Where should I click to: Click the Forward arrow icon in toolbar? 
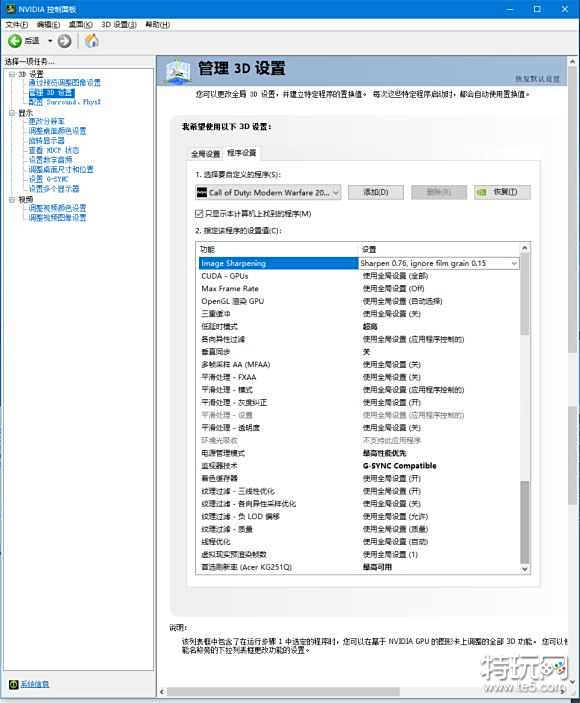click(x=65, y=41)
